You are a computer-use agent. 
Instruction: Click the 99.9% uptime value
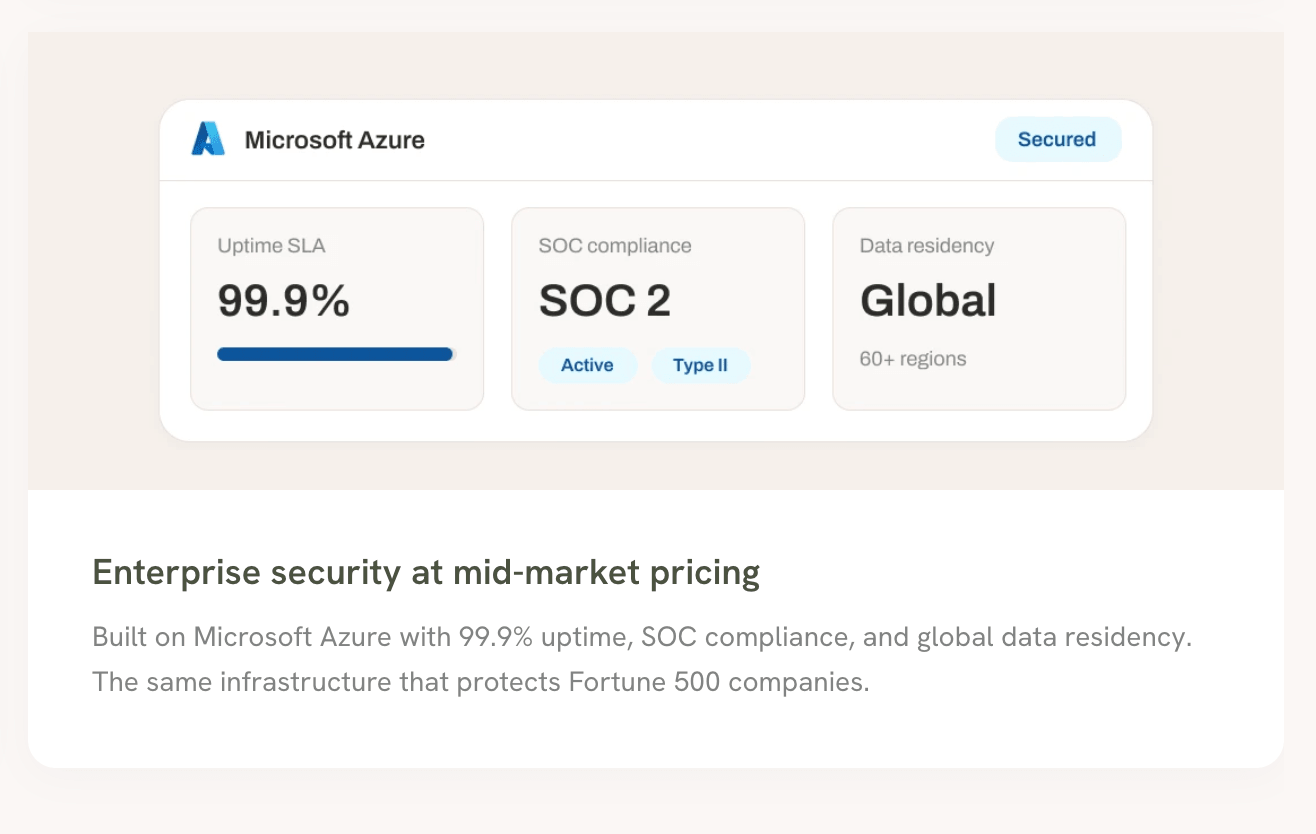click(x=284, y=300)
